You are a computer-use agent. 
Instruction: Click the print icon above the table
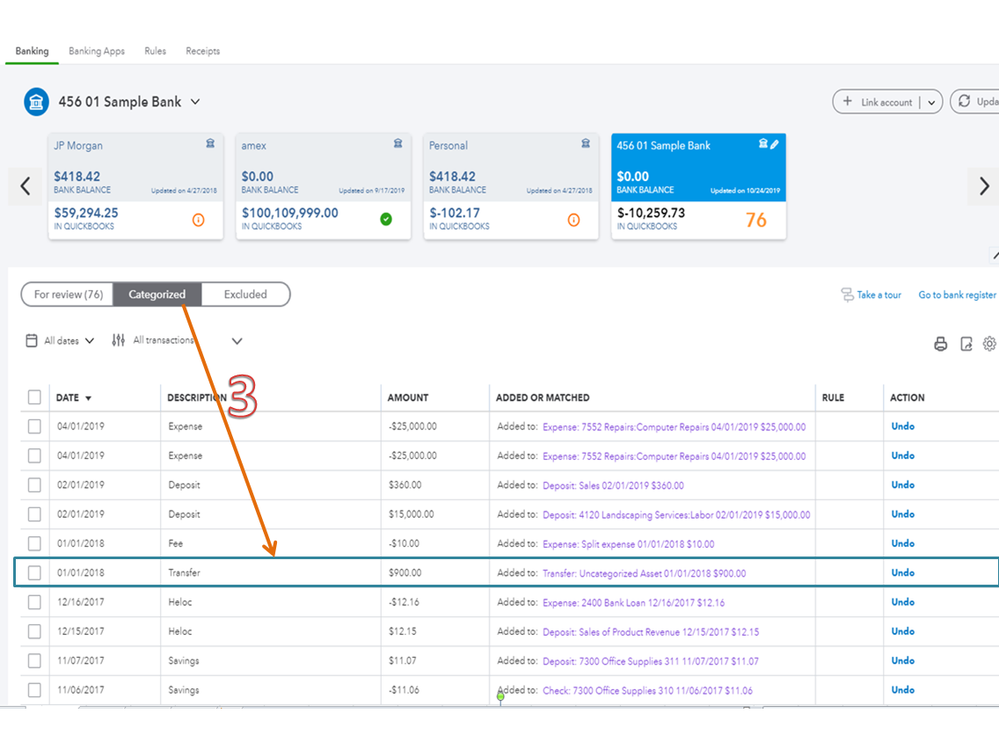[940, 344]
